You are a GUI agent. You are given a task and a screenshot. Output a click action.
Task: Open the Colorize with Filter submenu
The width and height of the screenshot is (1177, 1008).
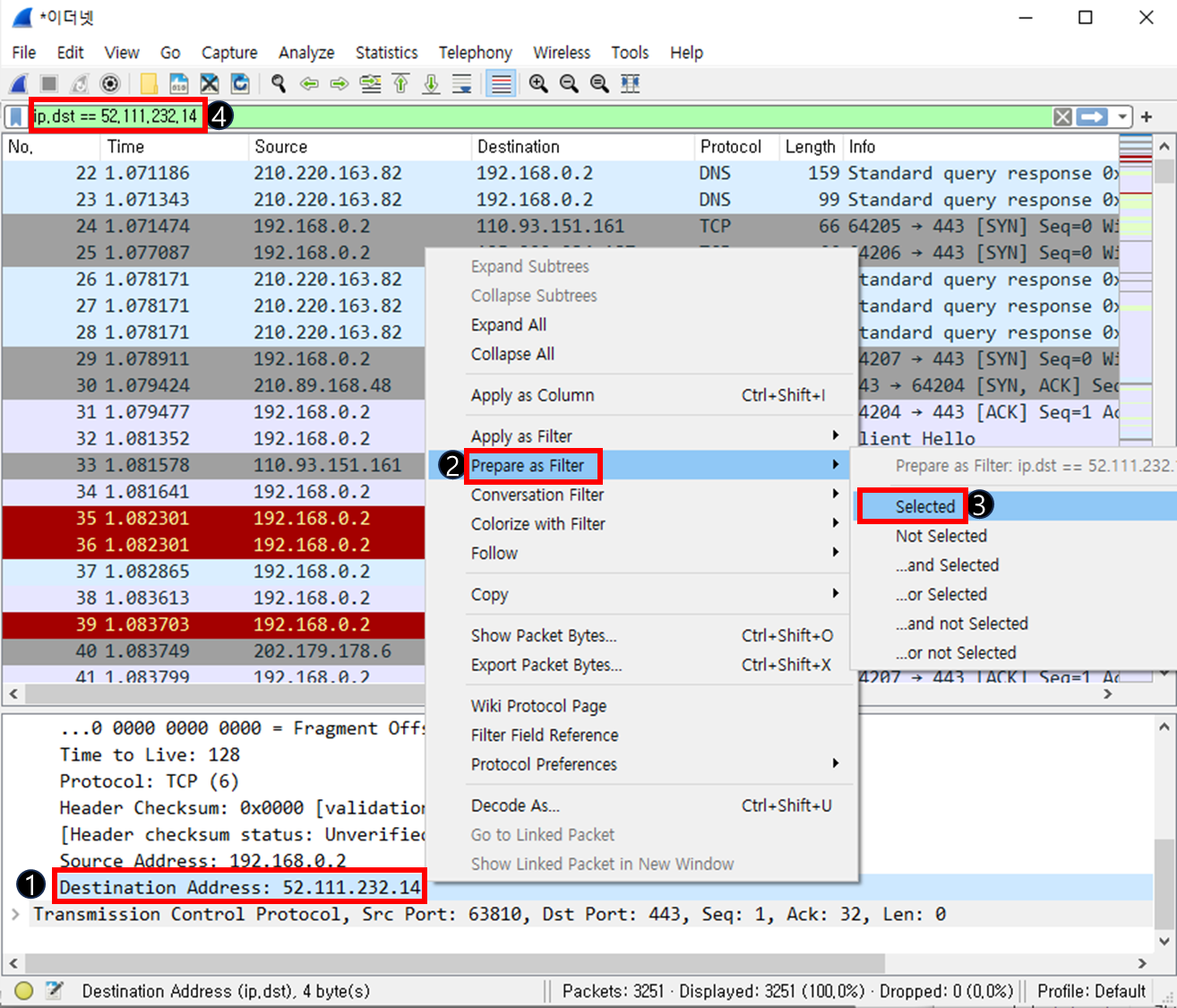[x=642, y=524]
